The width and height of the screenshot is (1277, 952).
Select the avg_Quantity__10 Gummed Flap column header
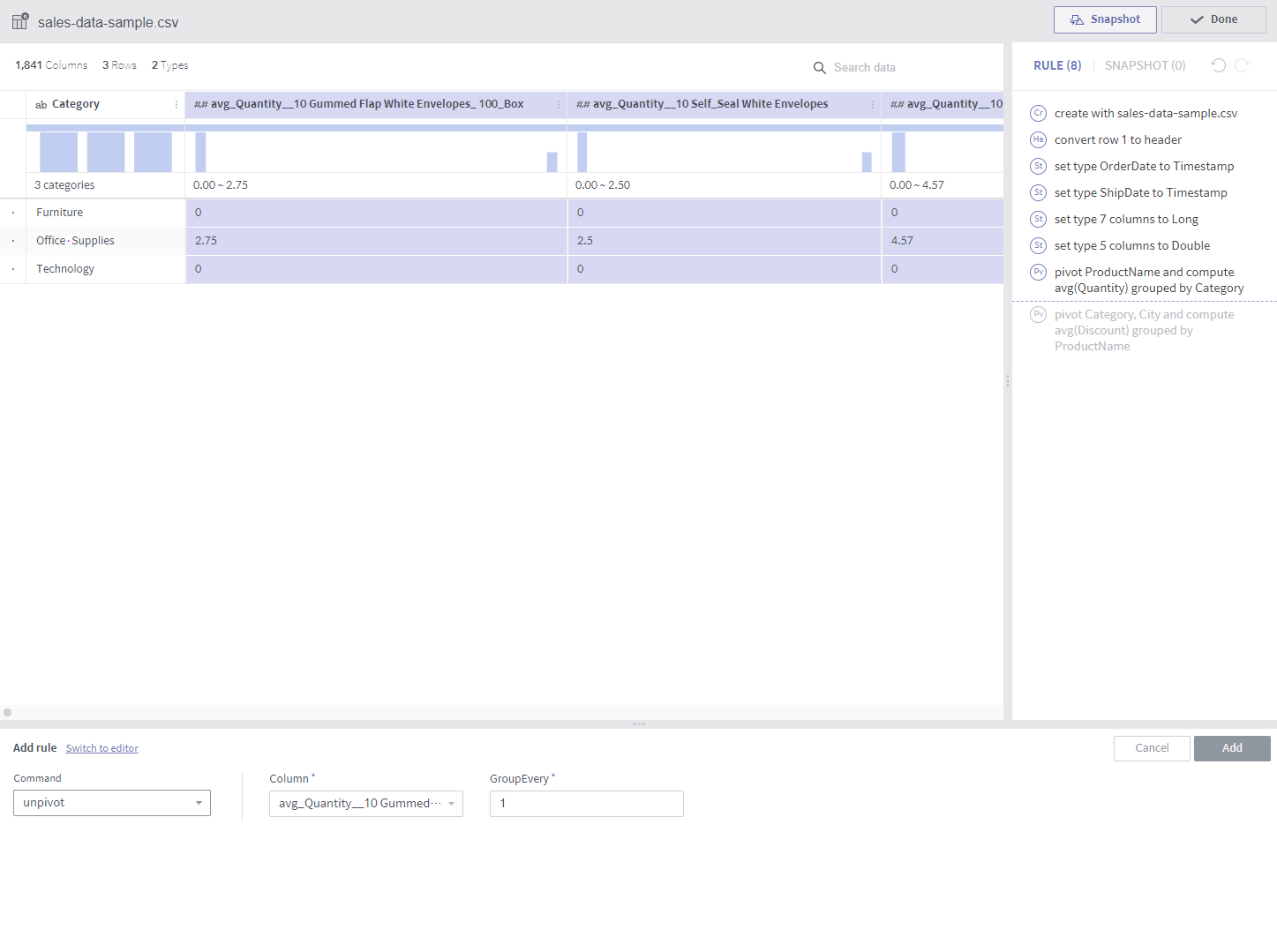point(376,104)
